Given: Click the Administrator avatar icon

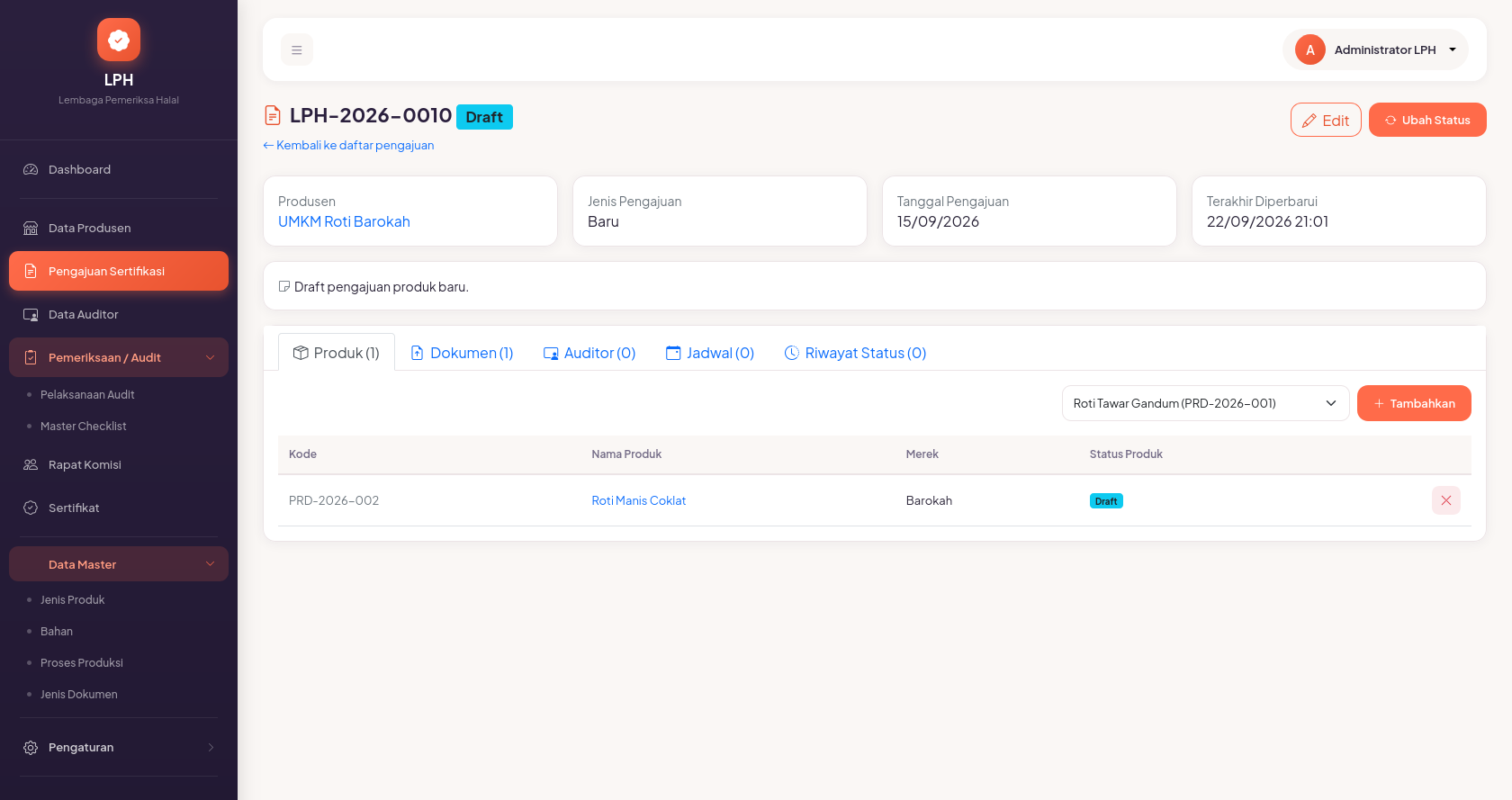Looking at the screenshot, I should (1310, 49).
